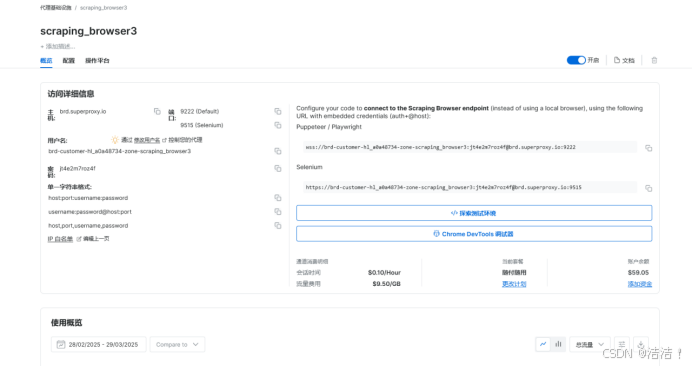Open the 操作平台 tab
This screenshot has width=693, height=367.
tap(97, 61)
